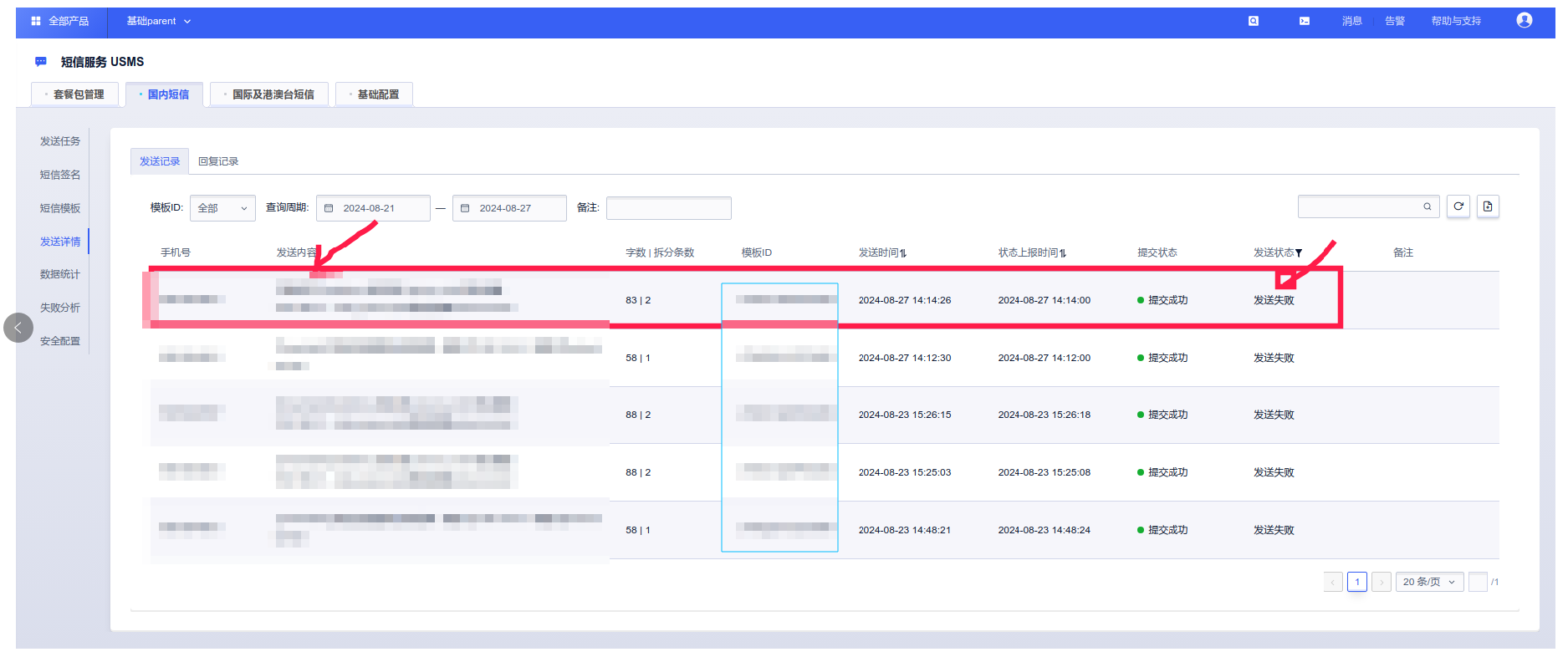Open the 全部产品 grid menu icon
Image resolution: width=1568 pixels, height=652 pixels.
[36, 21]
